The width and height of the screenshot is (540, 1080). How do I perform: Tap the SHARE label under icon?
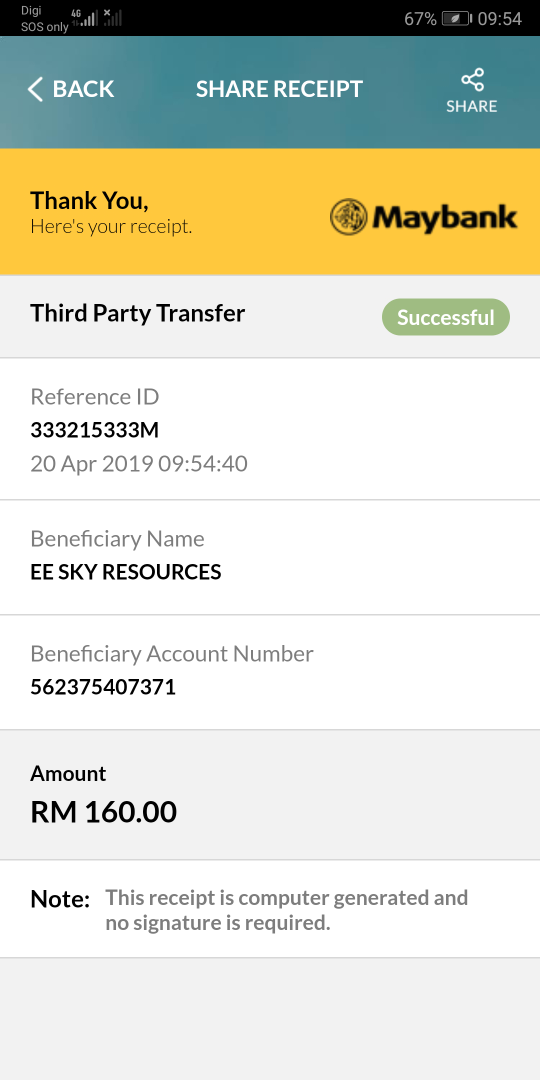pos(472,106)
